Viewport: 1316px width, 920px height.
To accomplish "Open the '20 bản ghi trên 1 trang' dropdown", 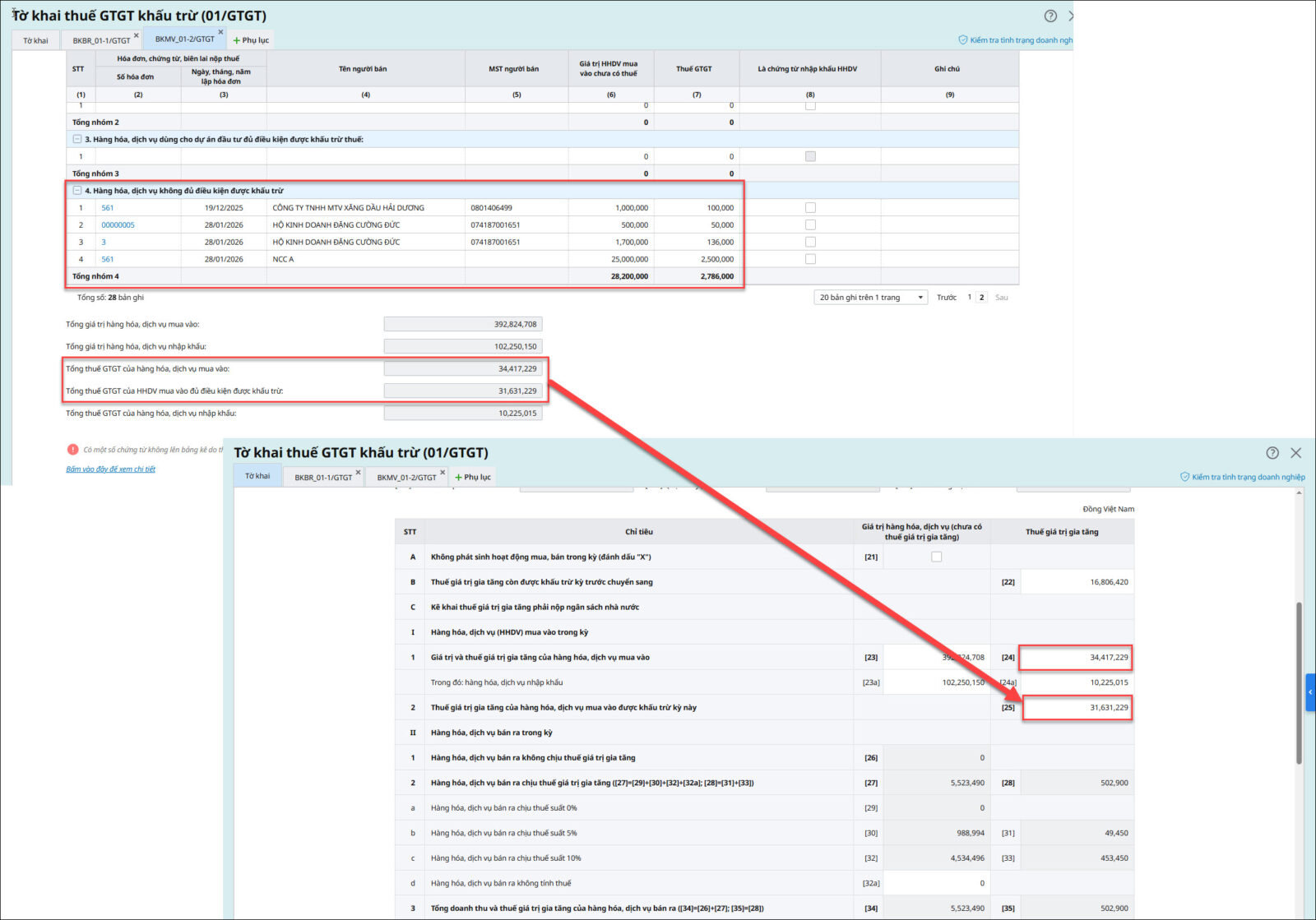I will tap(870, 298).
